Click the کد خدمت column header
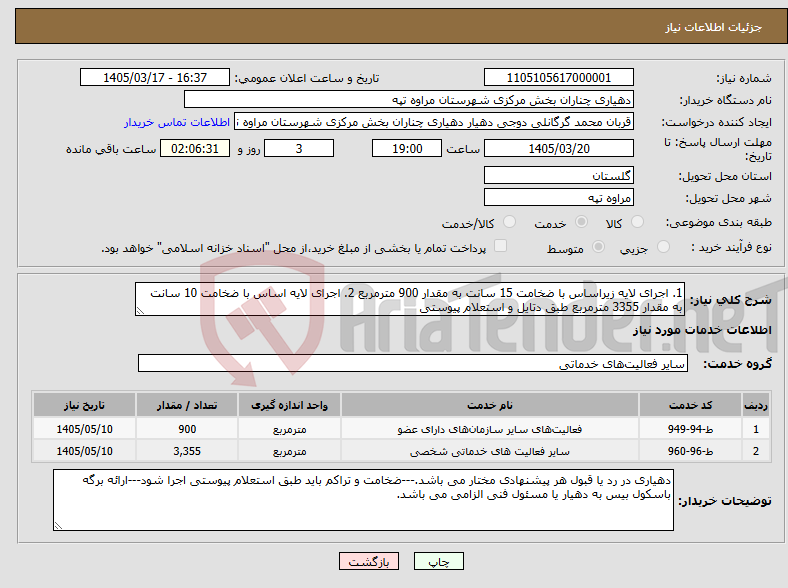 (x=691, y=405)
